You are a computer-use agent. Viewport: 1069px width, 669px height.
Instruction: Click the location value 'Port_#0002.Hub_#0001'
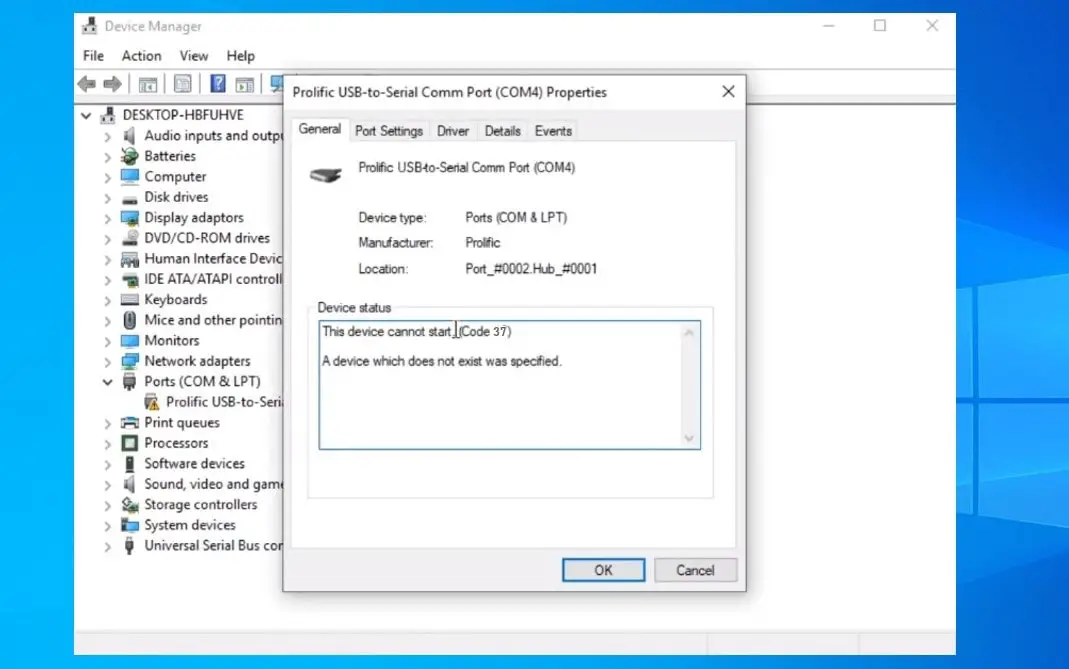[x=531, y=269]
